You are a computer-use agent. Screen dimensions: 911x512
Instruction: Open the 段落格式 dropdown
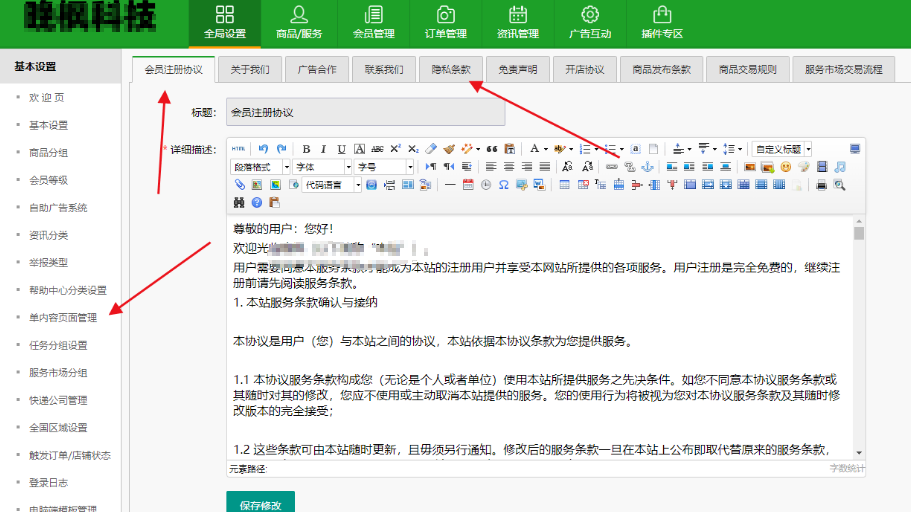[x=260, y=167]
